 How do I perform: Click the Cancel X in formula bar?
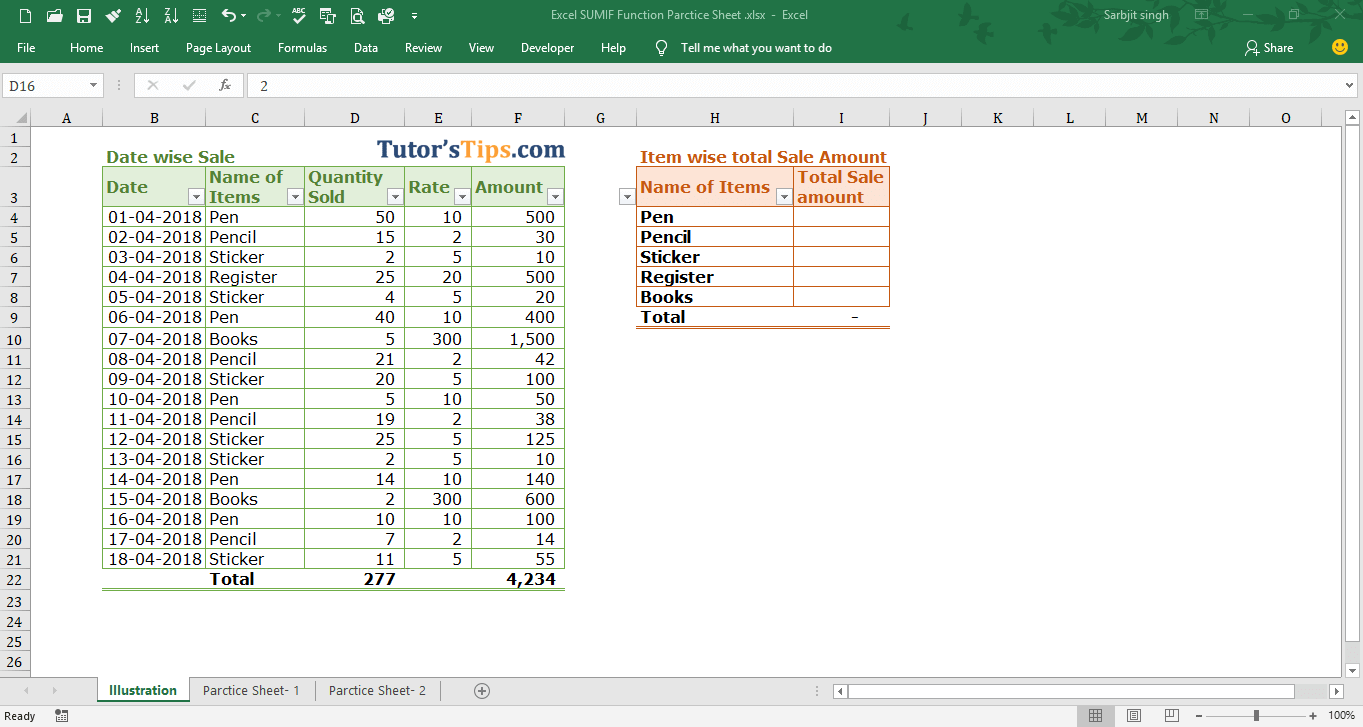[x=153, y=86]
